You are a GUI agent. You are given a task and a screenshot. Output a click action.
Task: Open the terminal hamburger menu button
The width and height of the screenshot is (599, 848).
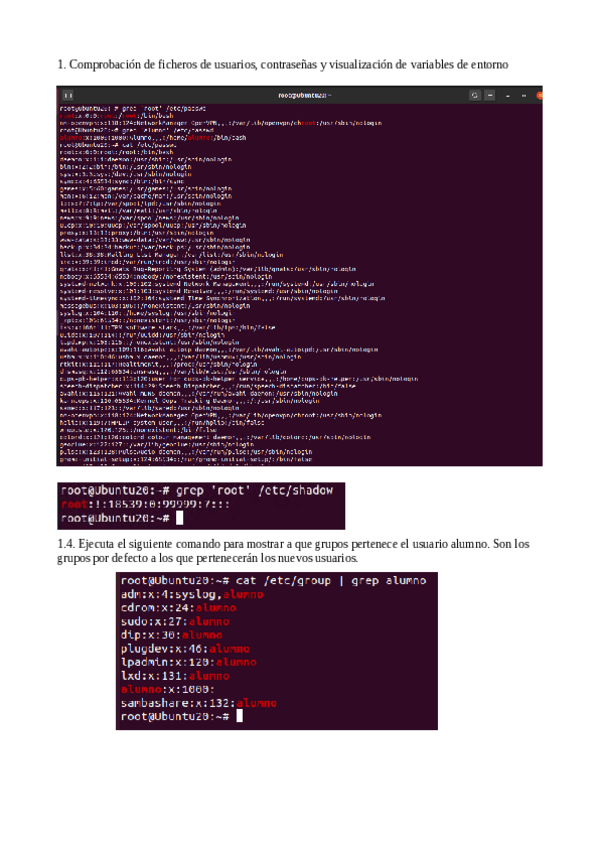pos(490,95)
